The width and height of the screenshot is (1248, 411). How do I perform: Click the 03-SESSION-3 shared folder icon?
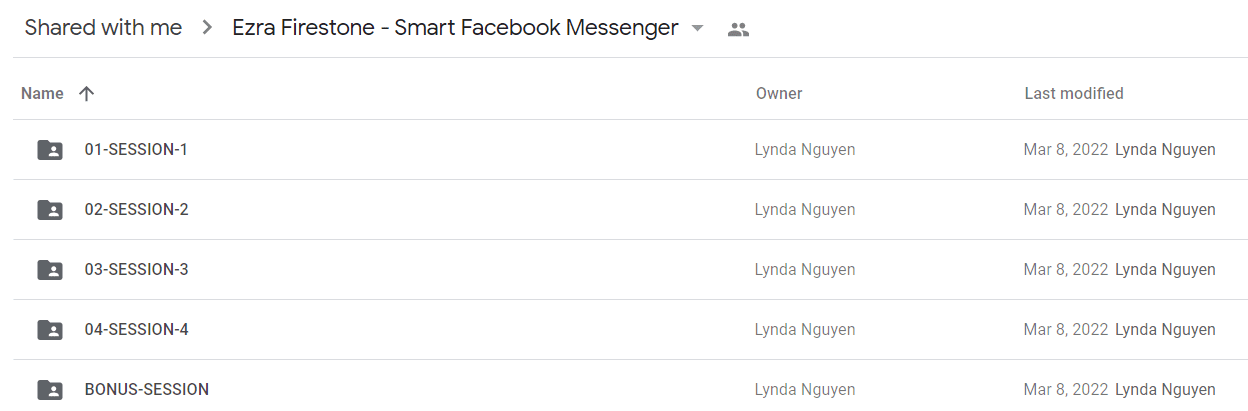(50, 270)
